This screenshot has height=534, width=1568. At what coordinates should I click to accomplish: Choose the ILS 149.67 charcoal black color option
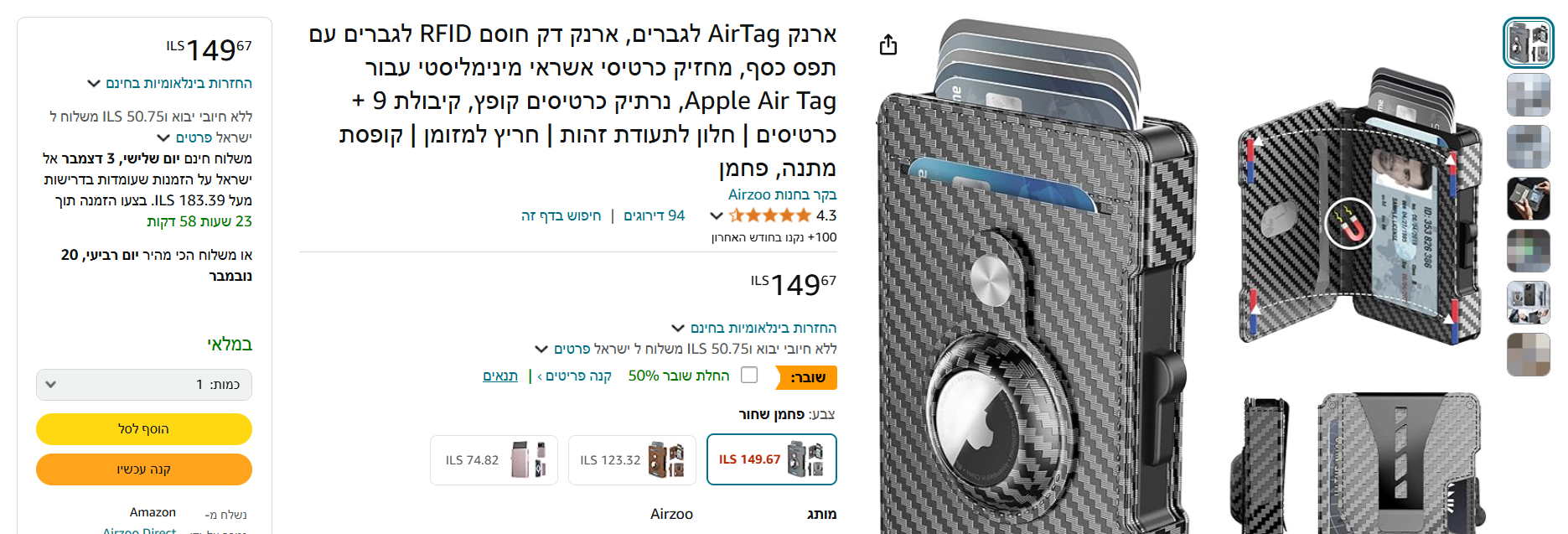tap(772, 459)
